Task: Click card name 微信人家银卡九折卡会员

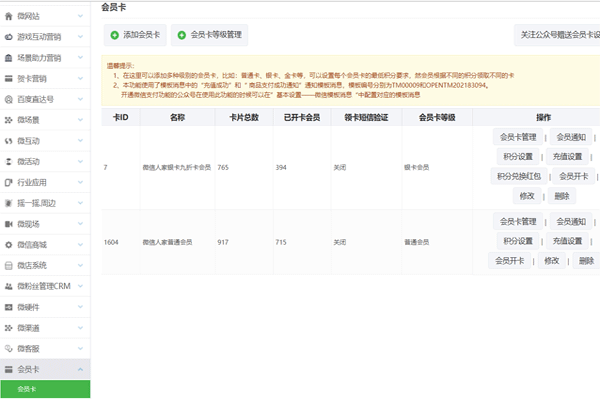Action: click(176, 167)
